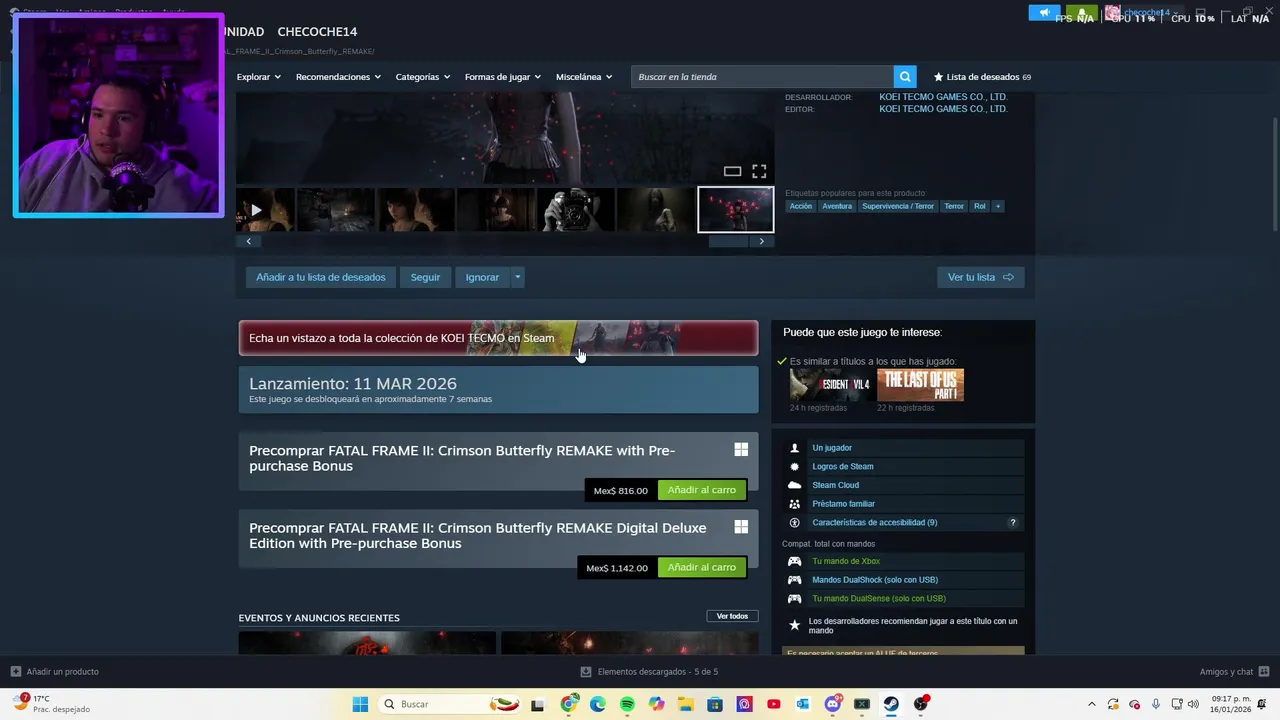Click the microphone tray icon
The width and height of the screenshot is (1280, 720).
pos(1156,704)
